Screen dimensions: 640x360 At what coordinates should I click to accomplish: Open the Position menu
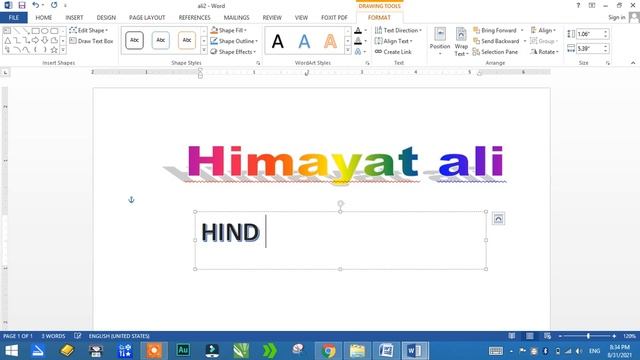pyautogui.click(x=440, y=41)
